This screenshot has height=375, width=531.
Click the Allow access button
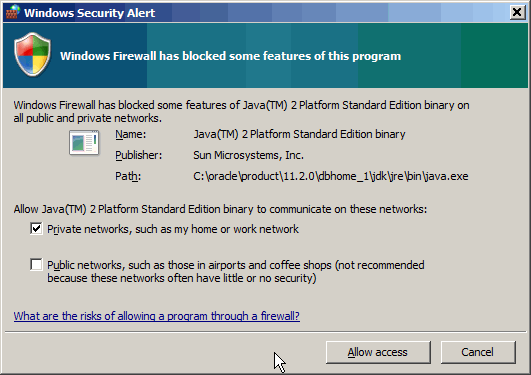click(x=378, y=352)
